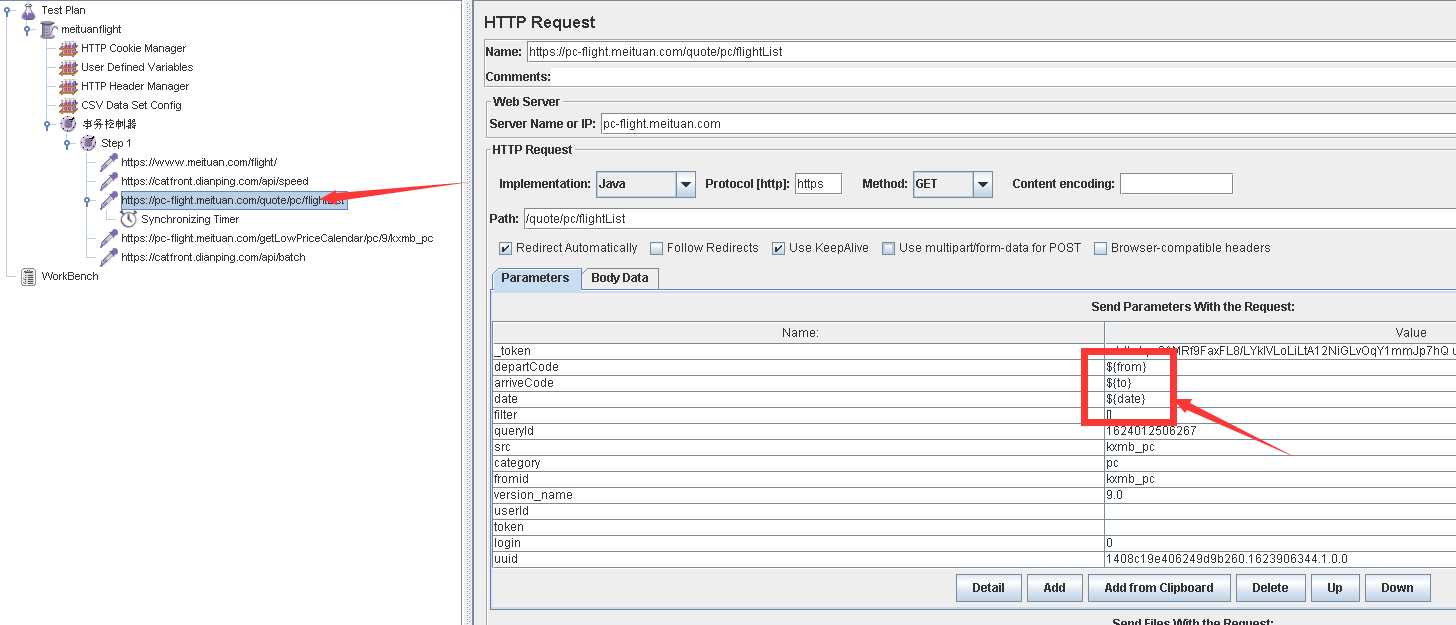Viewport: 1456px width, 625px height.
Task: Collapse the flightList request tree handle
Action: point(88,200)
